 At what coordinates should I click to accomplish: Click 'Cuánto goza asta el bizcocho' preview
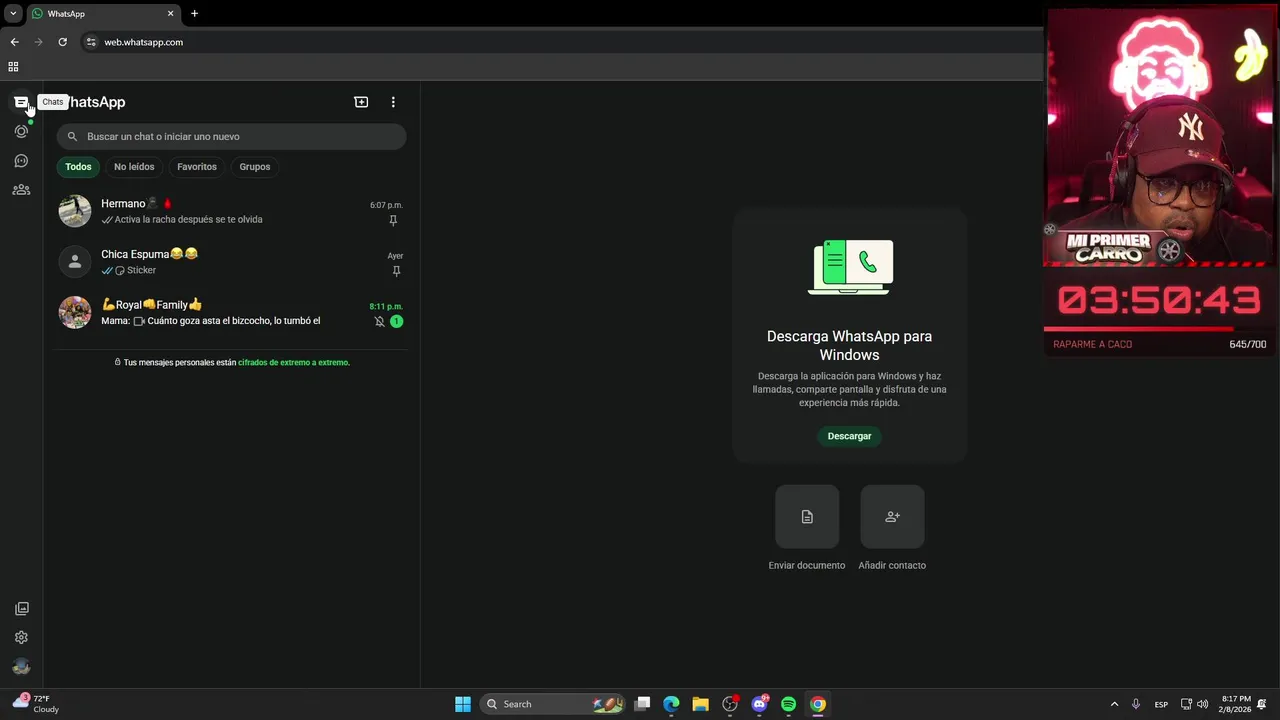point(233,321)
